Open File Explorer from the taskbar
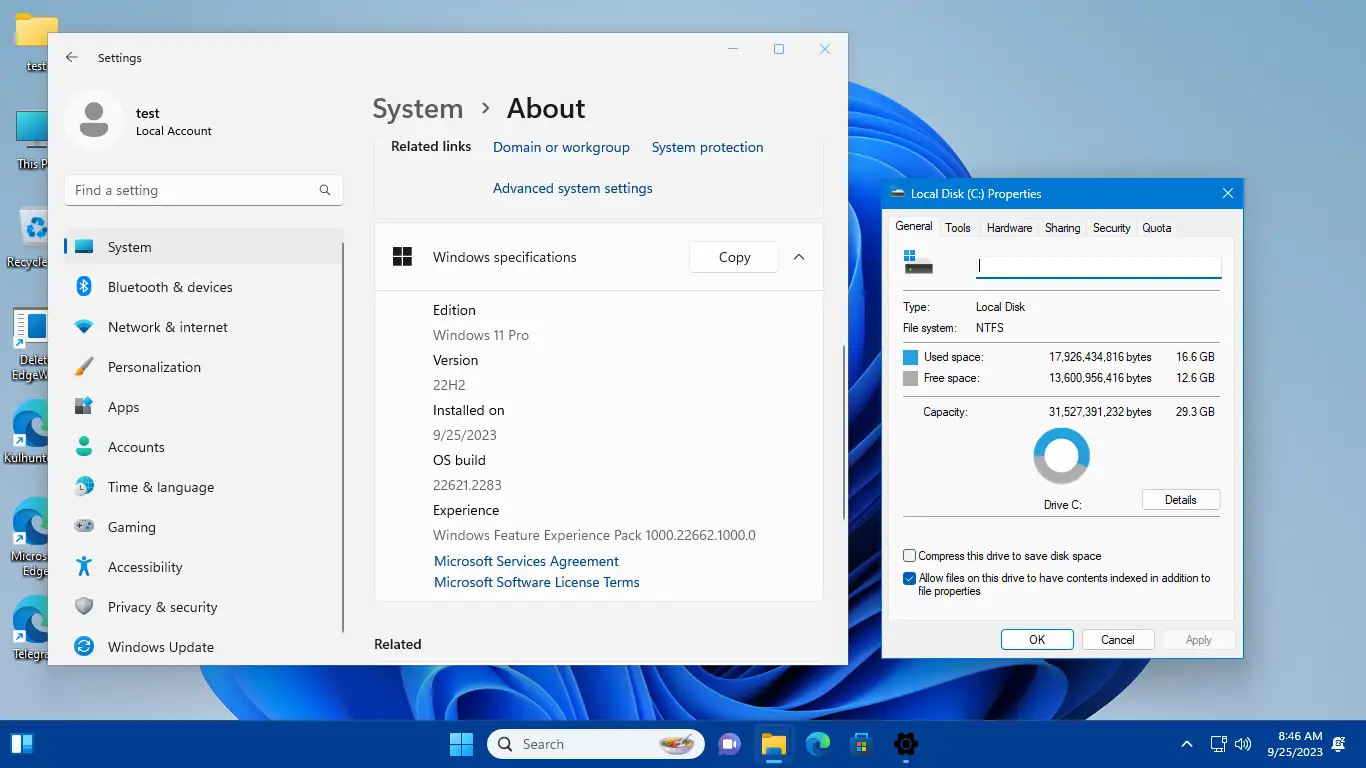This screenshot has width=1366, height=768. click(x=773, y=744)
